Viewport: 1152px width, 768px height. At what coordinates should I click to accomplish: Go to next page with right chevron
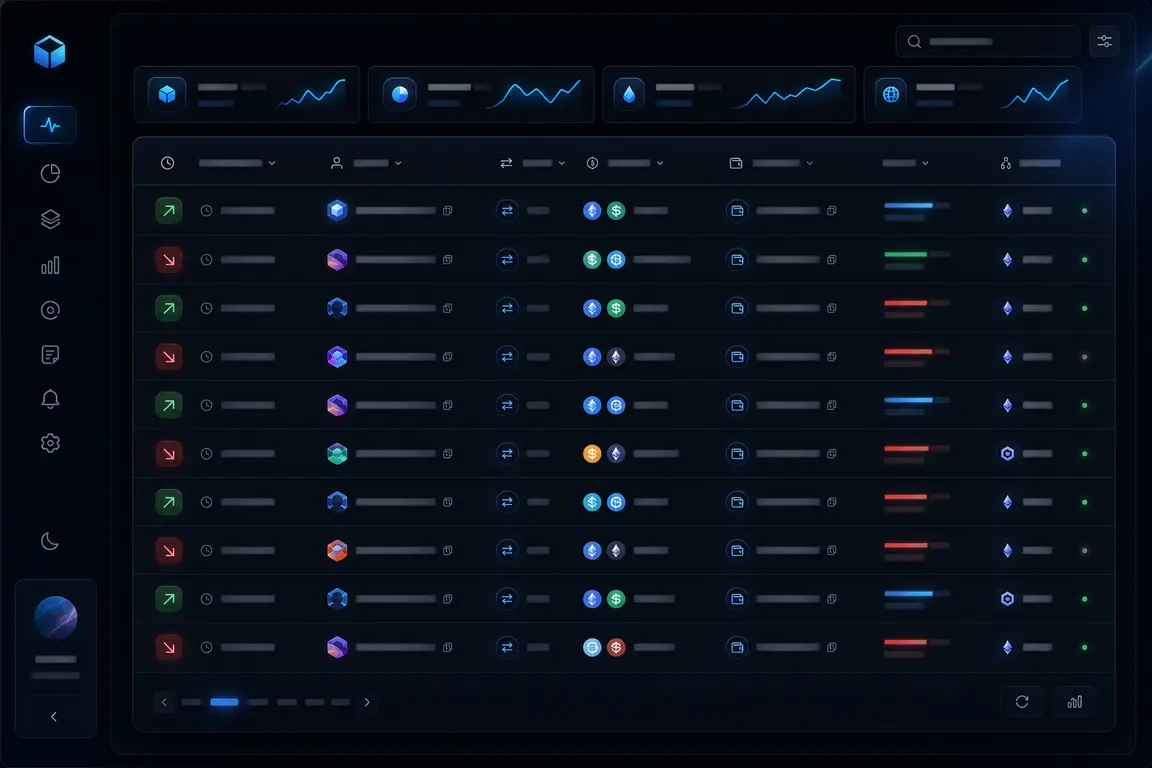(x=367, y=703)
